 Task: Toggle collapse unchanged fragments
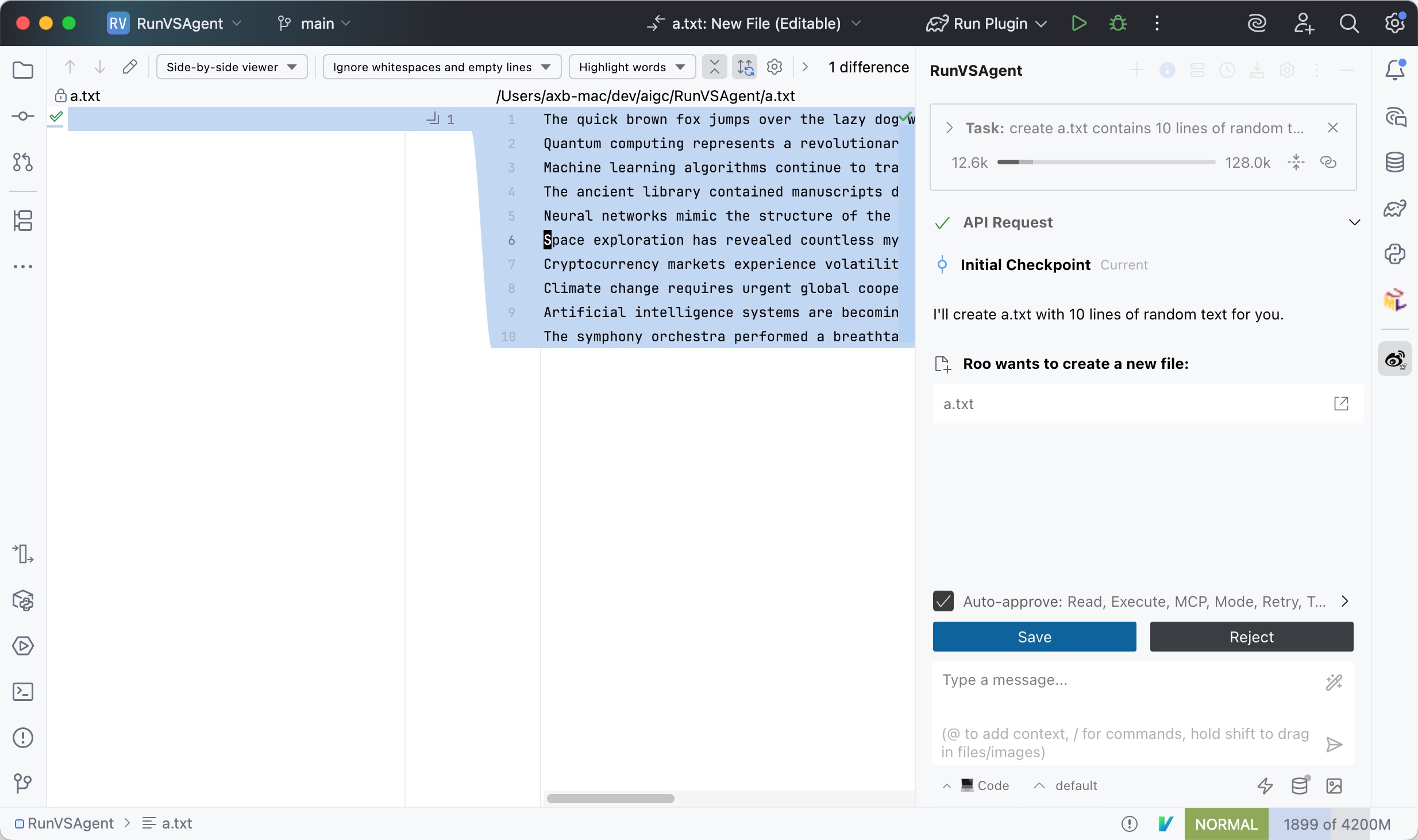coord(714,67)
